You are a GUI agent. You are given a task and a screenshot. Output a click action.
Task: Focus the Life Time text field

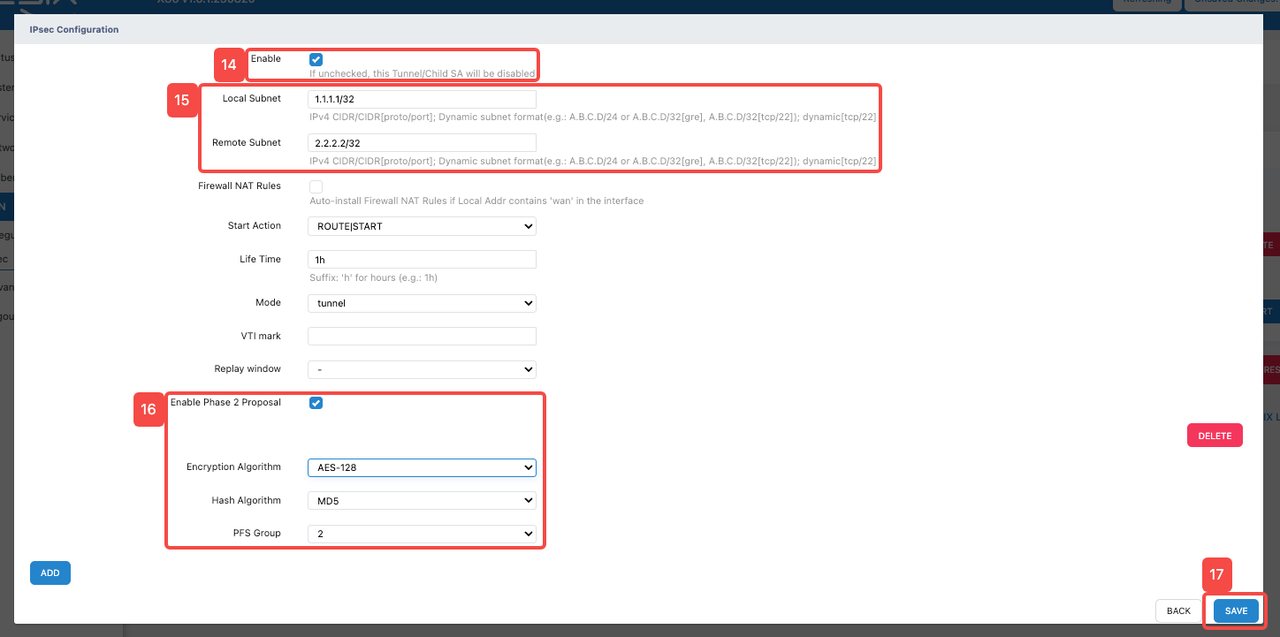point(421,260)
